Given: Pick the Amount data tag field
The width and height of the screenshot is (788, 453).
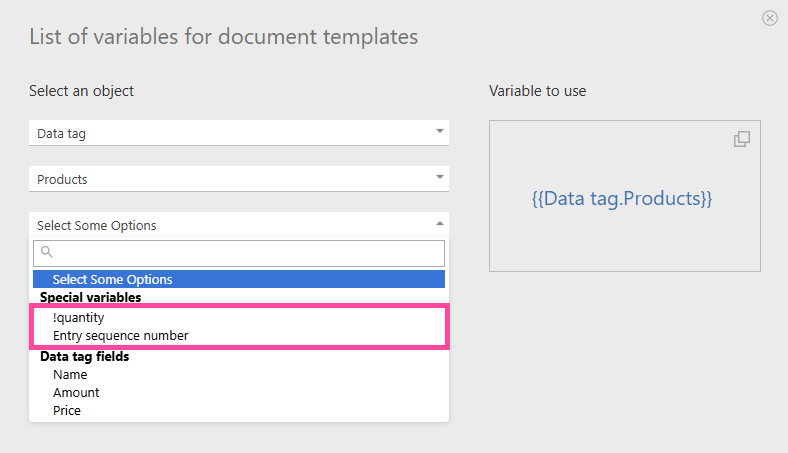Looking at the screenshot, I should tap(76, 392).
